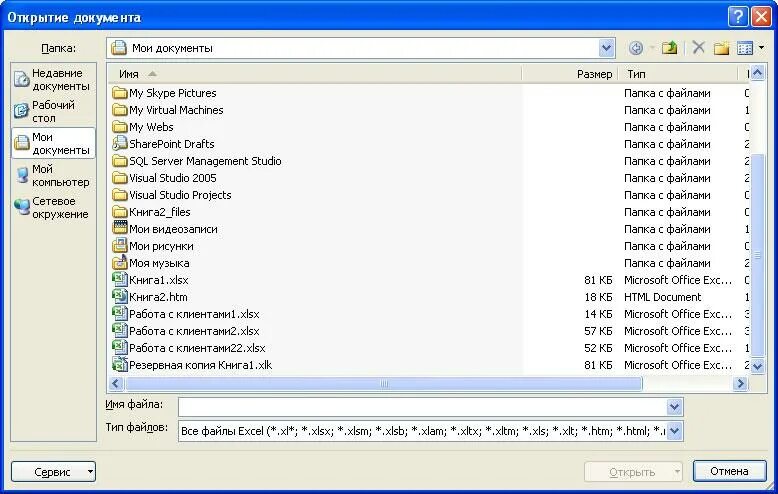778x494 pixels.
Task: Click the Тип файлов filter field
Action: [x=422, y=431]
